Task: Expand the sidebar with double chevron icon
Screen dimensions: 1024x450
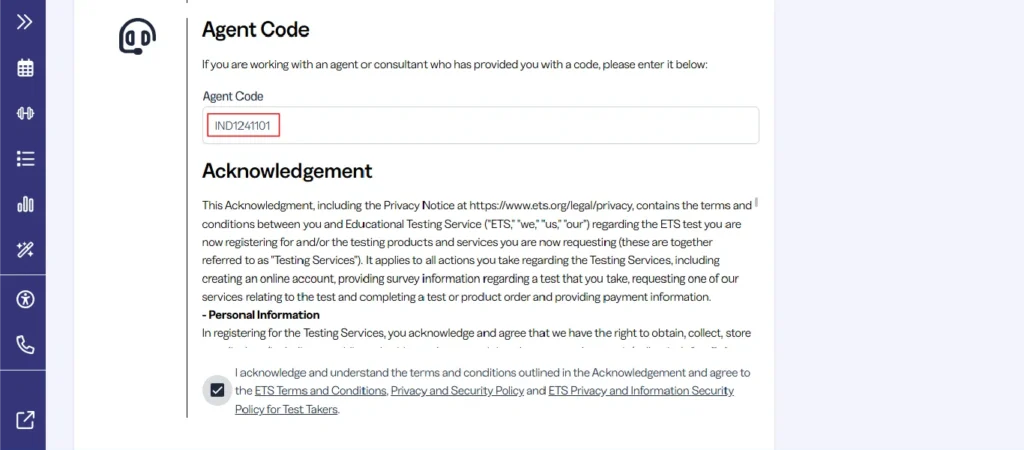Action: pos(25,21)
